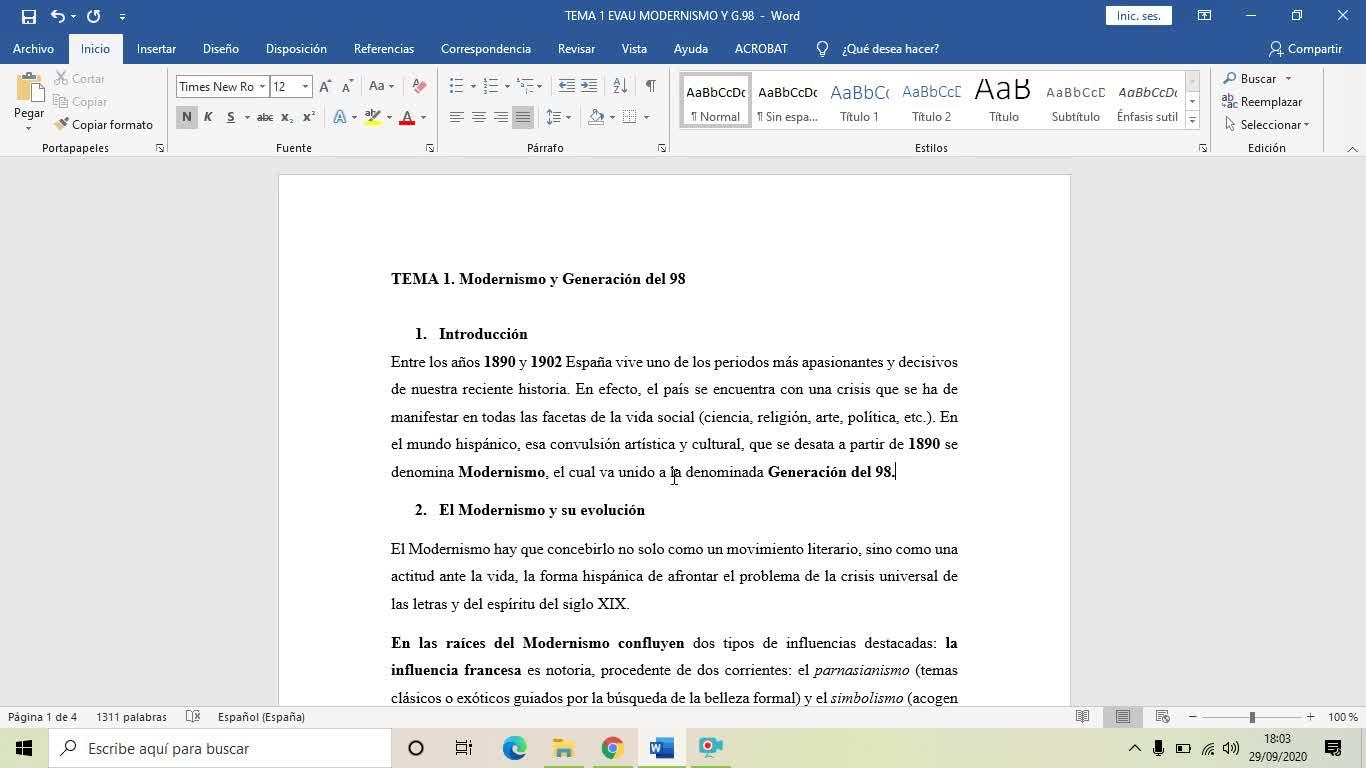Toggle bold (N) formatting
Viewport: 1366px width, 768px height.
[x=186, y=117]
